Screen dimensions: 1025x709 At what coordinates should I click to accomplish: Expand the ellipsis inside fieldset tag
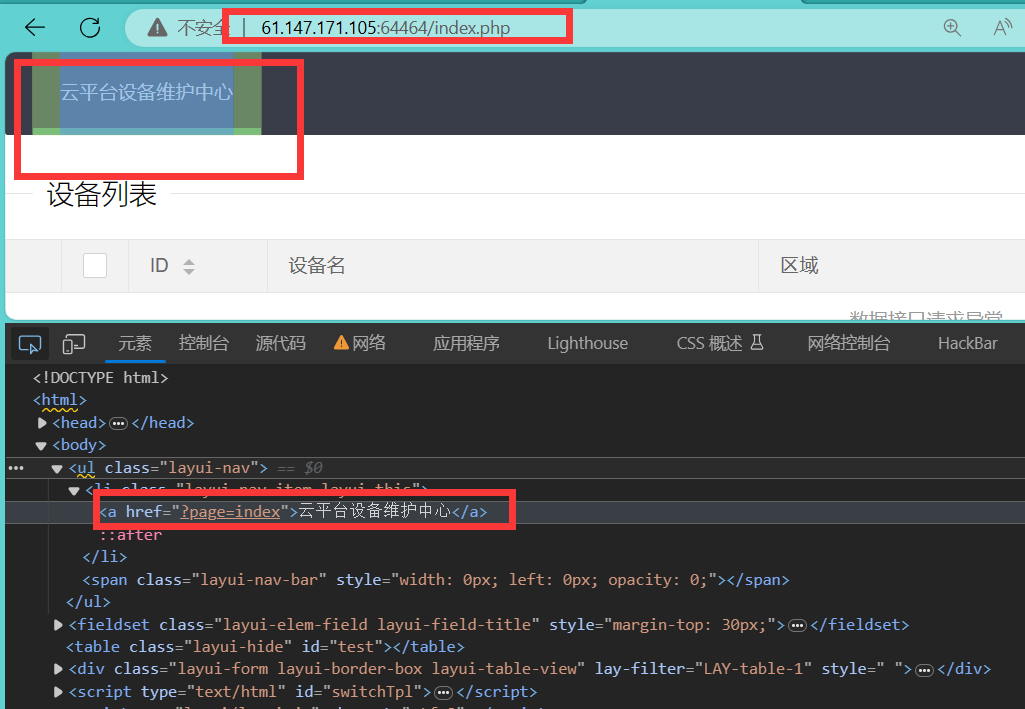click(797, 625)
